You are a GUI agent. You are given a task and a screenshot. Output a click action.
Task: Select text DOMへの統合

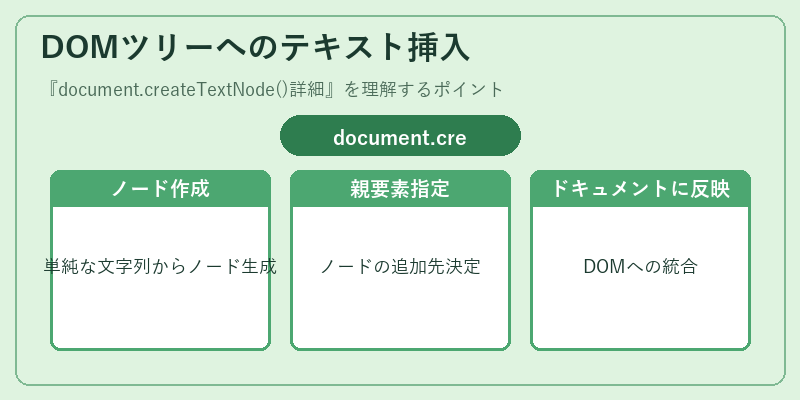point(640,266)
